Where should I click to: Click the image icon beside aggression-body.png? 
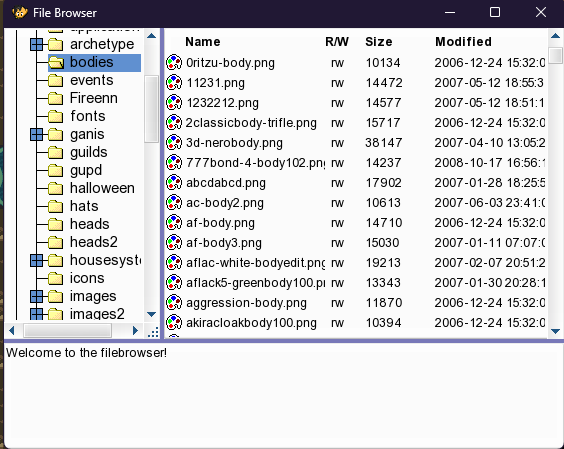click(174, 303)
